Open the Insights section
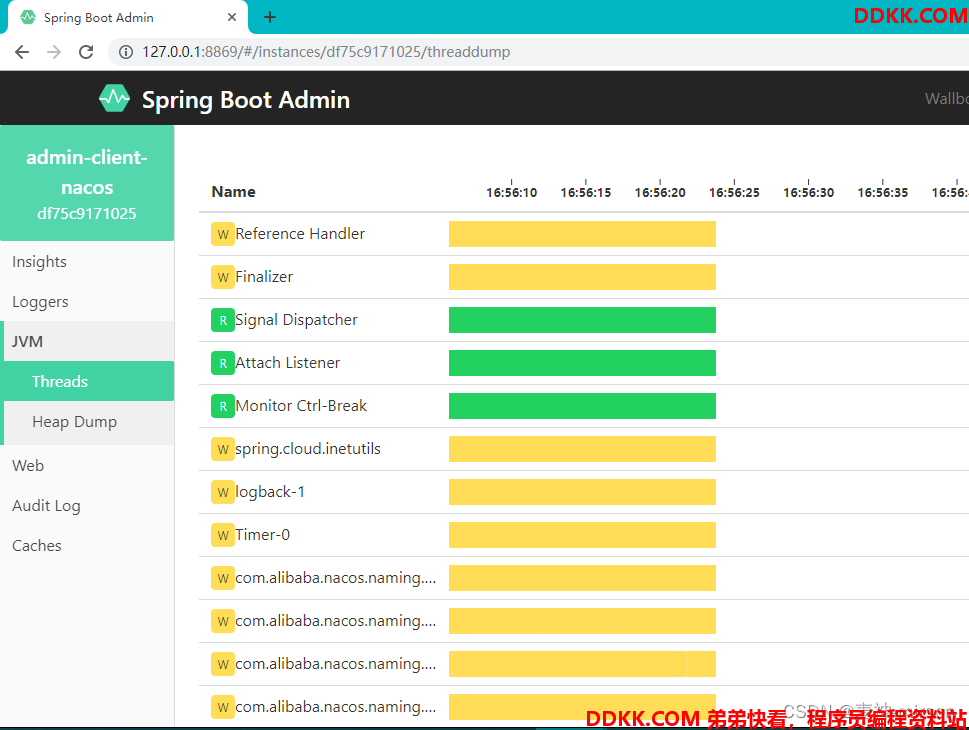The width and height of the screenshot is (969, 730). [x=87, y=261]
